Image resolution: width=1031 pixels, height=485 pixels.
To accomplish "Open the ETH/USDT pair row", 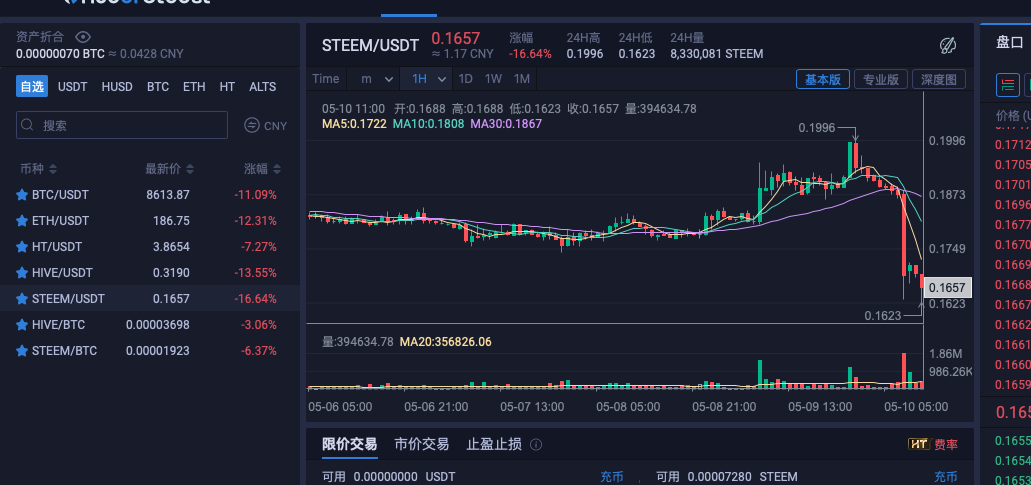I will click(150, 221).
